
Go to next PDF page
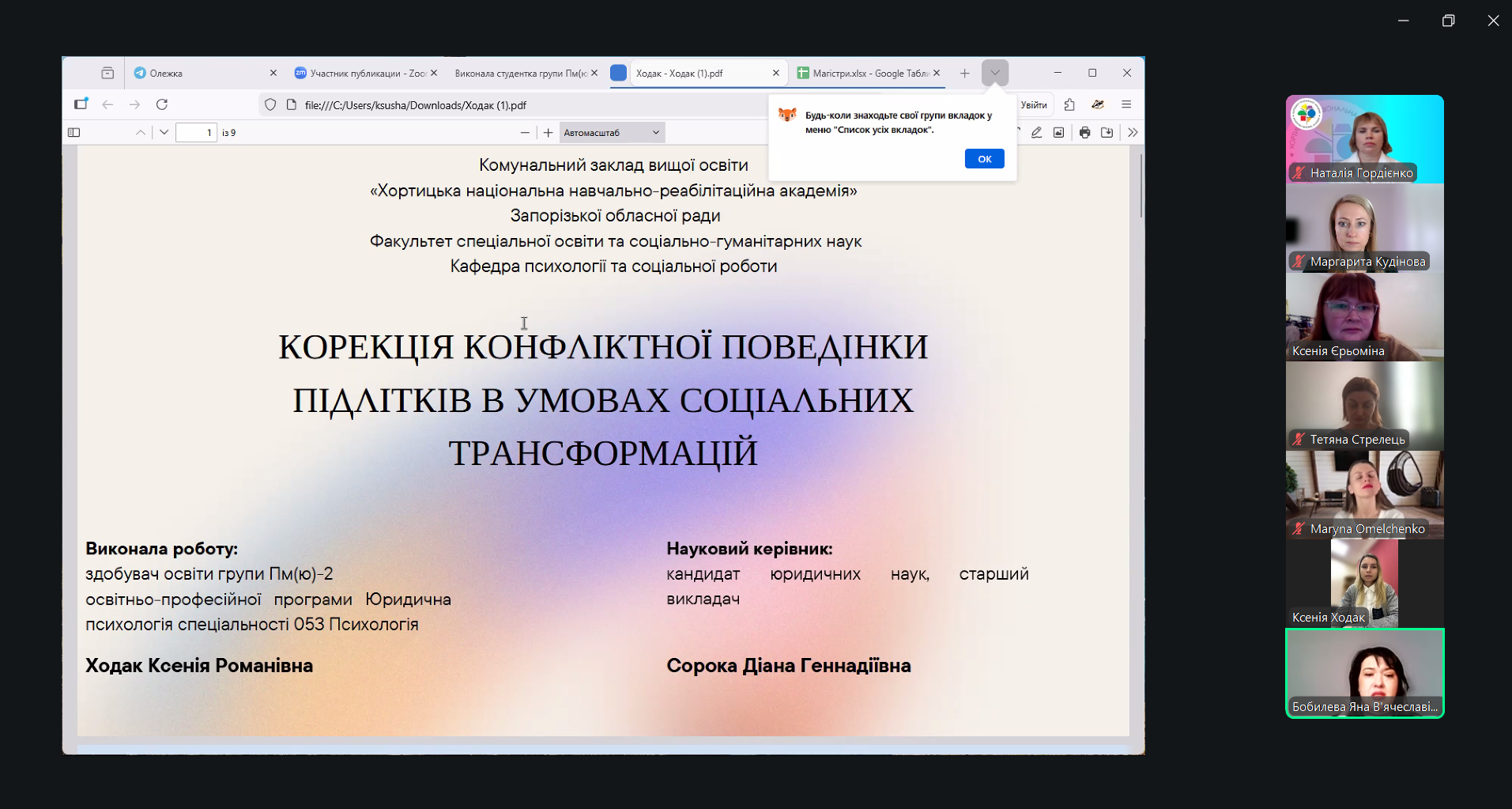pyautogui.click(x=164, y=133)
